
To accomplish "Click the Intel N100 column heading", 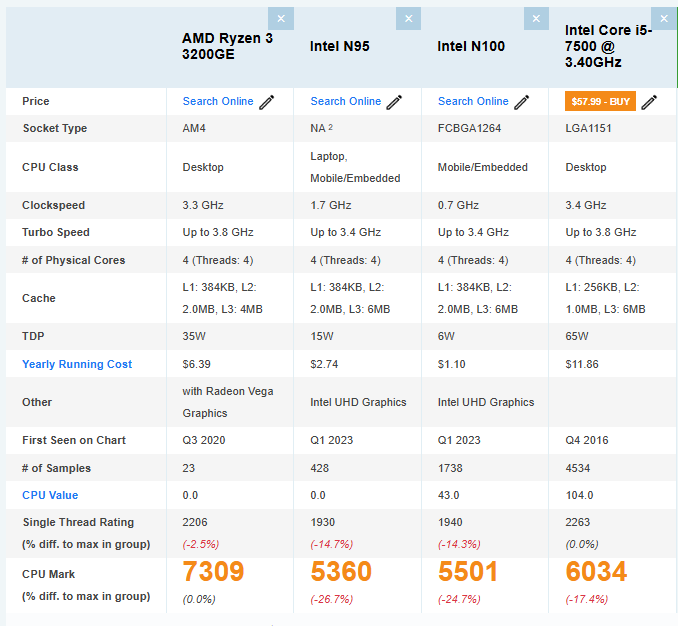I will tap(471, 46).
